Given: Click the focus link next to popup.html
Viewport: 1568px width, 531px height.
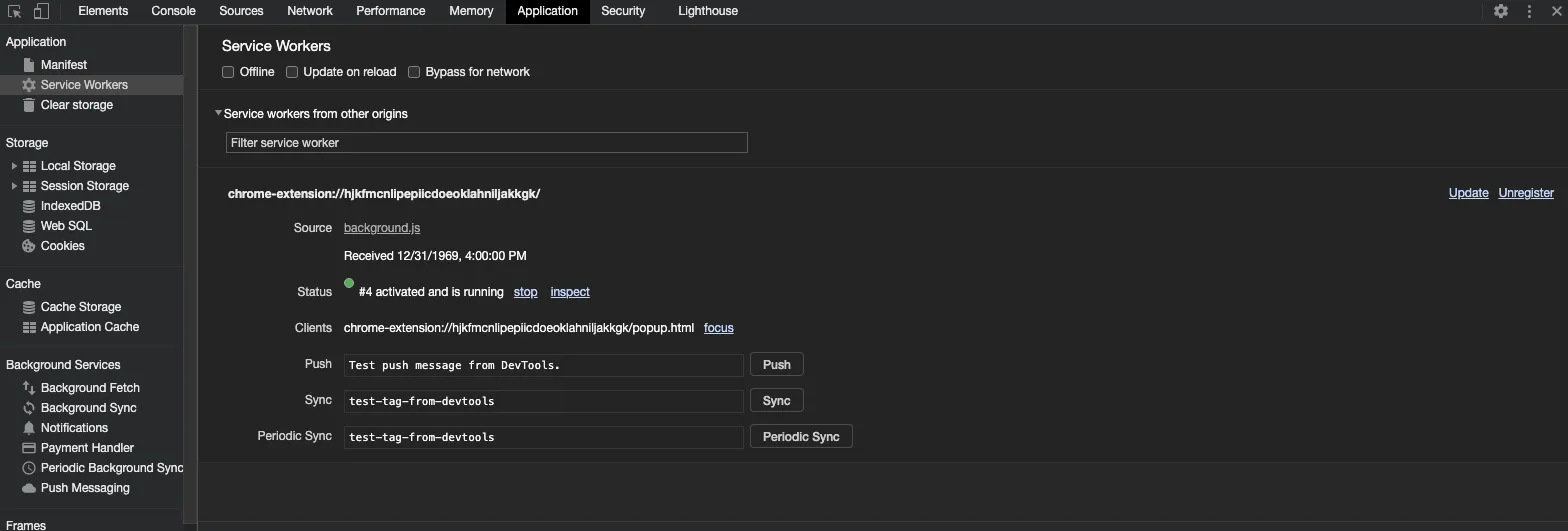Looking at the screenshot, I should (719, 328).
